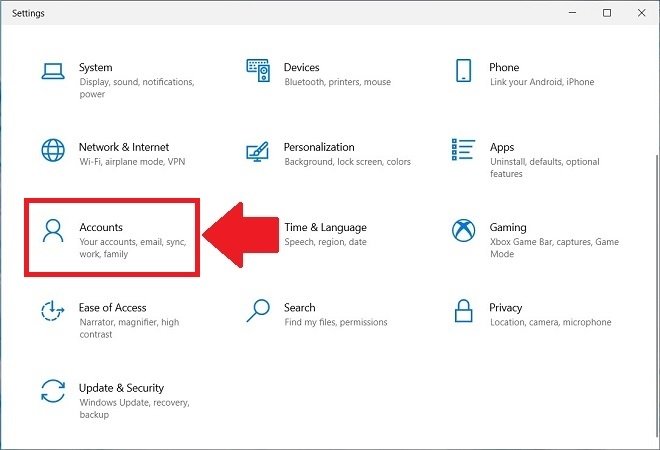
Task: Click the vertical scrollbar of Settings
Action: 657,295
